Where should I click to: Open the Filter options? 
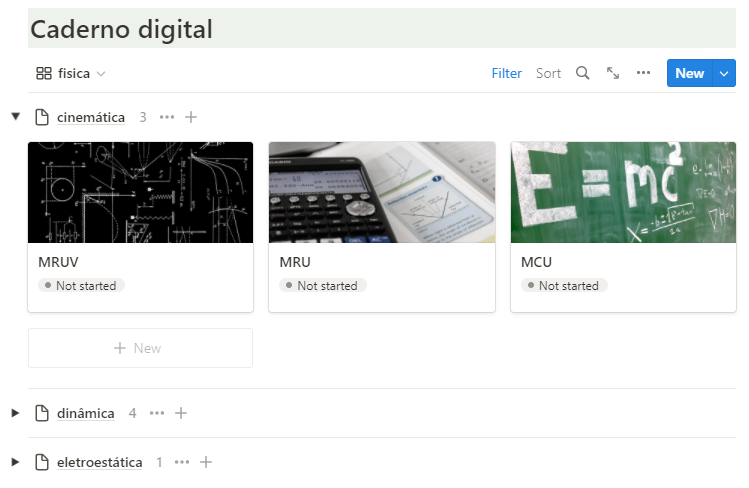point(506,73)
